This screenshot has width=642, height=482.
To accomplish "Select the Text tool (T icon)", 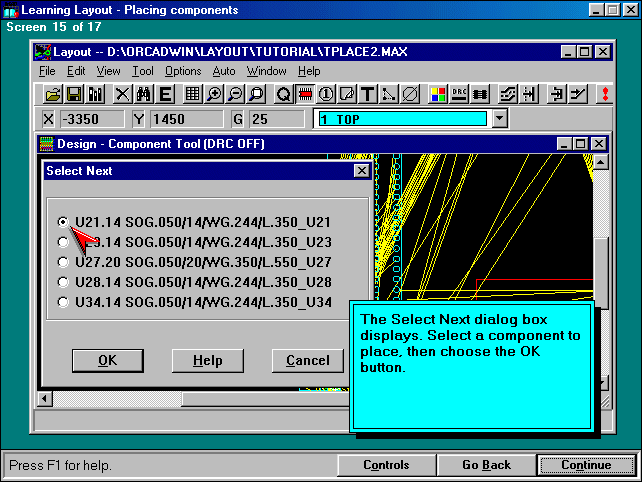I will tap(368, 94).
